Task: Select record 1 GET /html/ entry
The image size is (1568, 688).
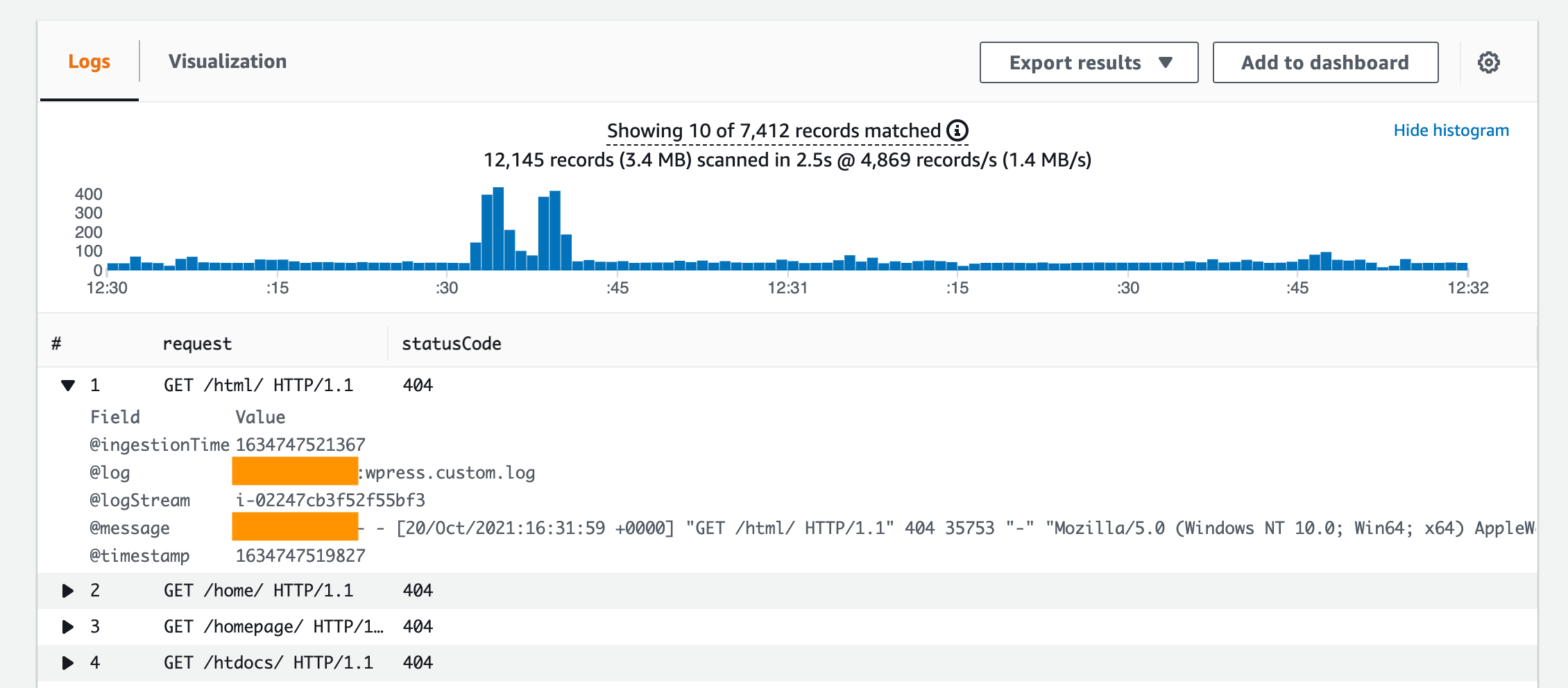Action: coord(259,385)
